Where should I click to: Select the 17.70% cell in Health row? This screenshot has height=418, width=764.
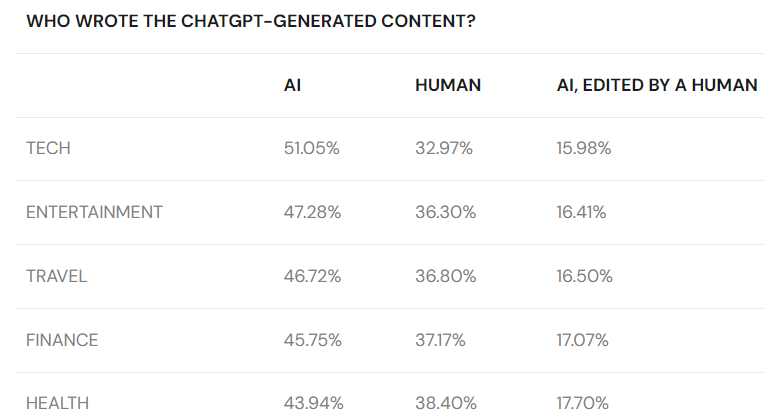[583, 403]
